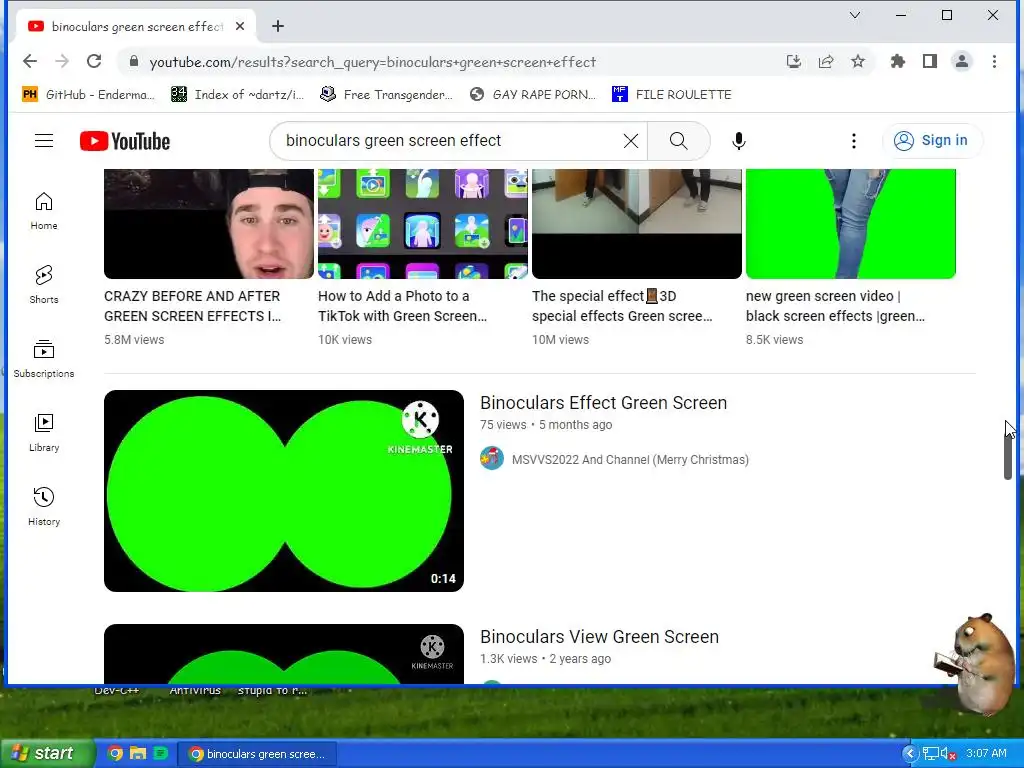This screenshot has width=1024, height=768.
Task: Click the share page icon
Action: tap(826, 61)
